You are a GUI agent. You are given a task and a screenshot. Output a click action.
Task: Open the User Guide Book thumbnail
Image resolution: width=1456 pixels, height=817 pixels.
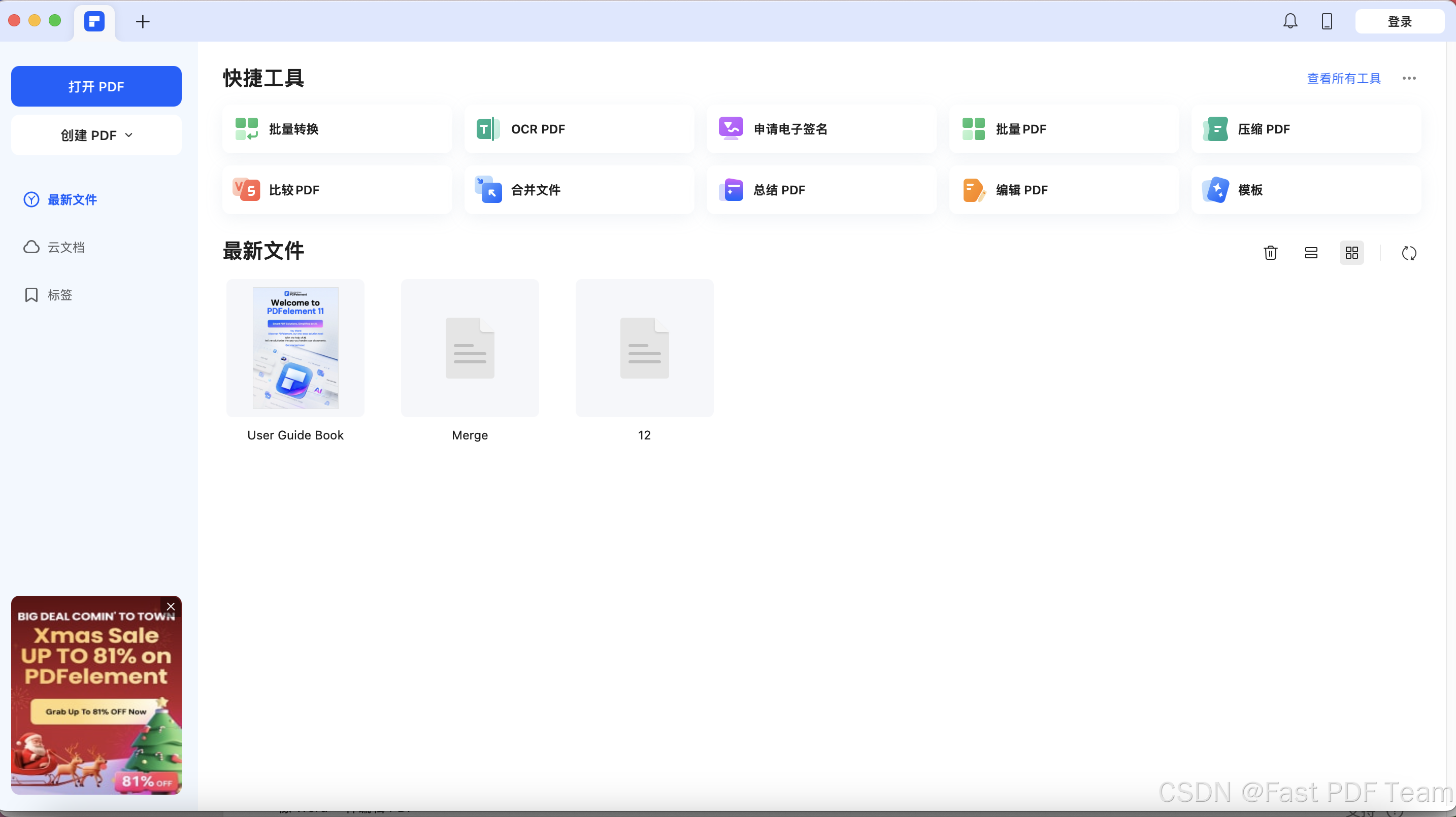(x=295, y=348)
